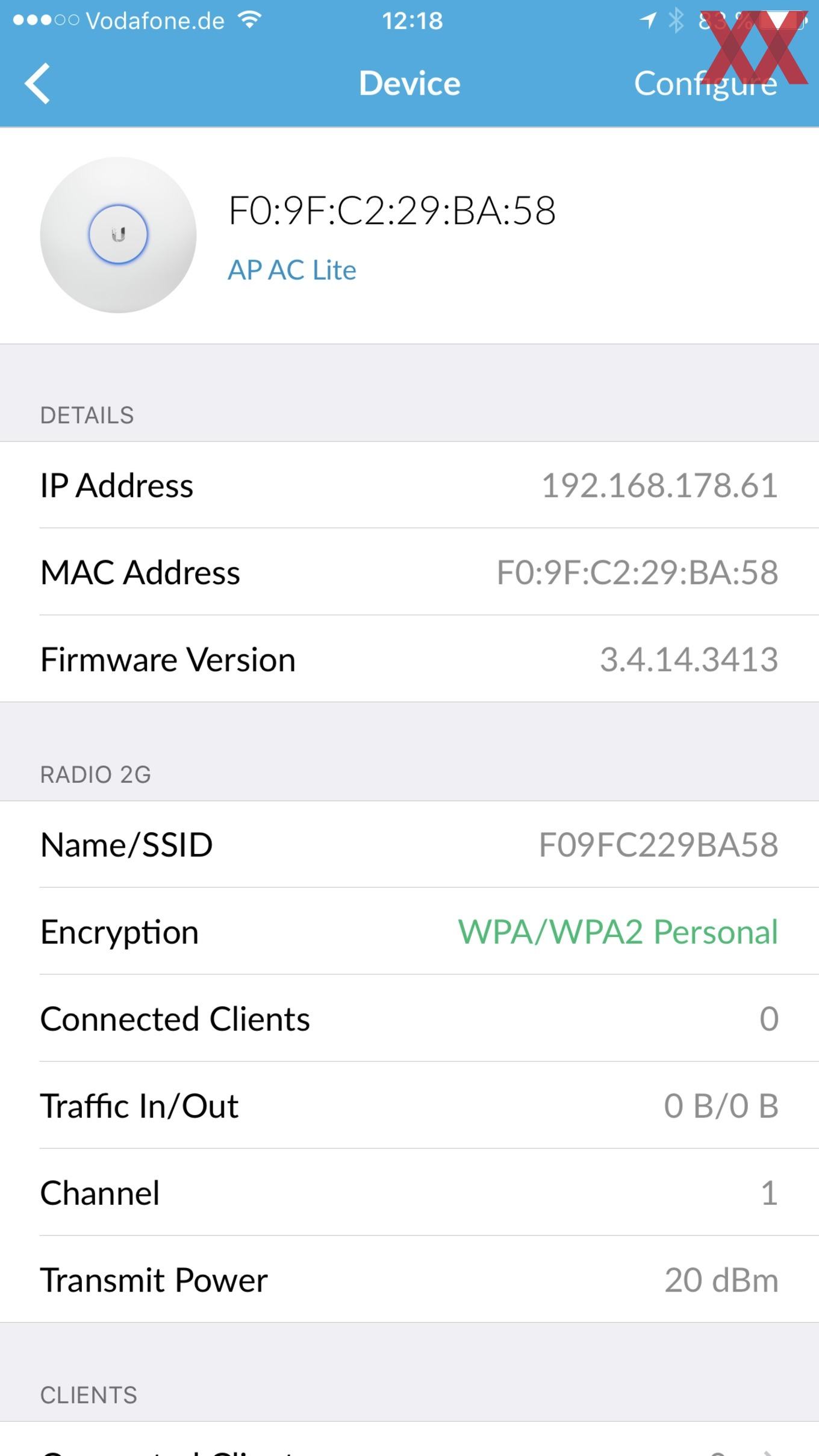The image size is (819, 1456).
Task: Tap the battery indicator icon
Action: pos(782,20)
